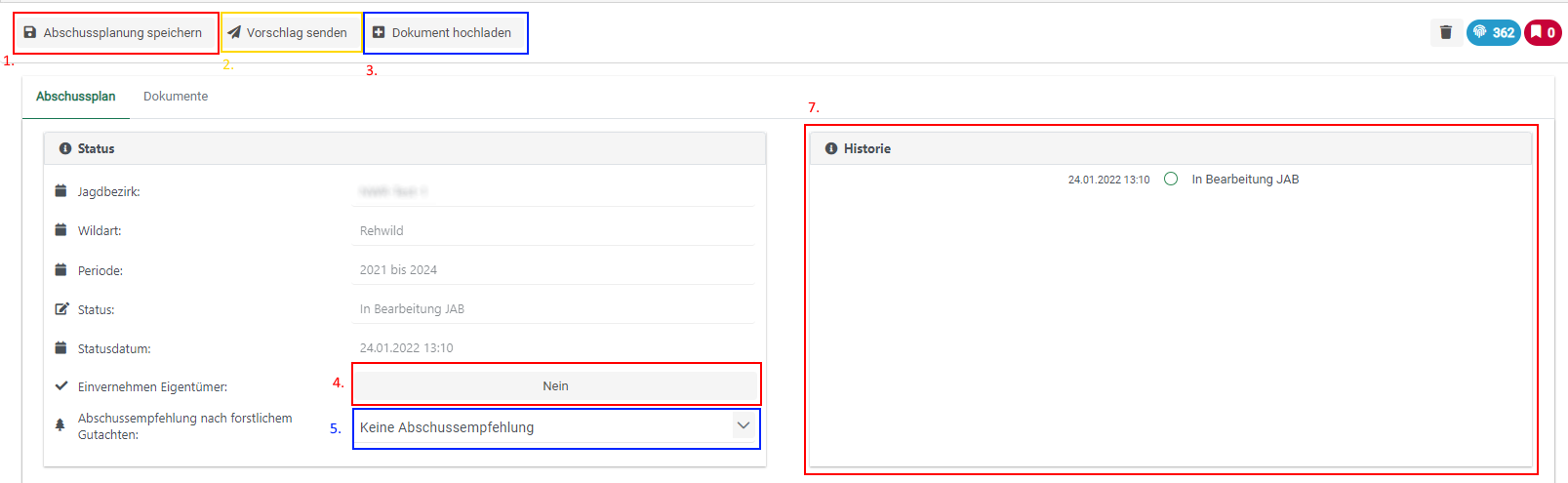Click the In Bearbeitung JAB history circle
Screen dimensions: 1568x483
(1171, 179)
